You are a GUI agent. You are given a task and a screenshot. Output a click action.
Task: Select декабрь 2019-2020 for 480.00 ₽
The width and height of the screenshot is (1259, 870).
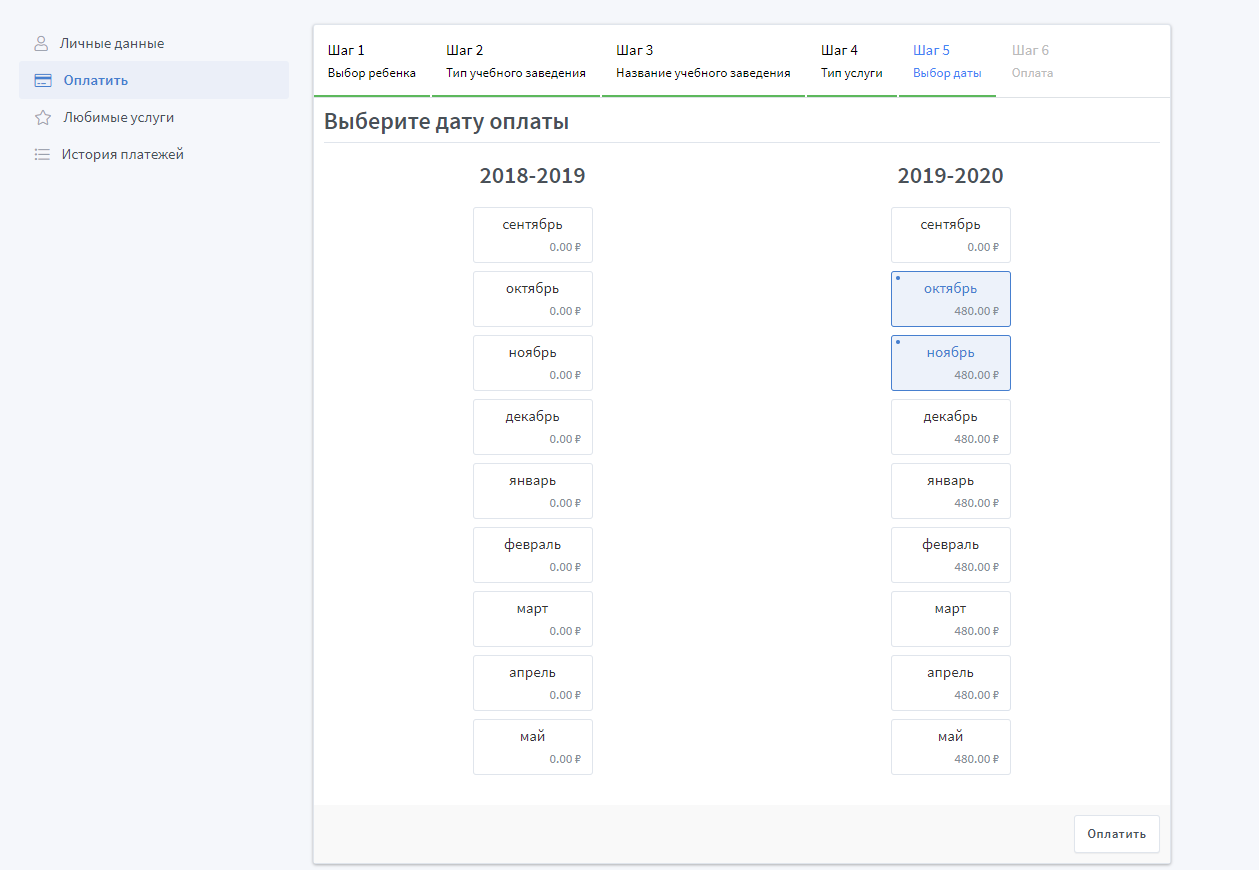950,427
